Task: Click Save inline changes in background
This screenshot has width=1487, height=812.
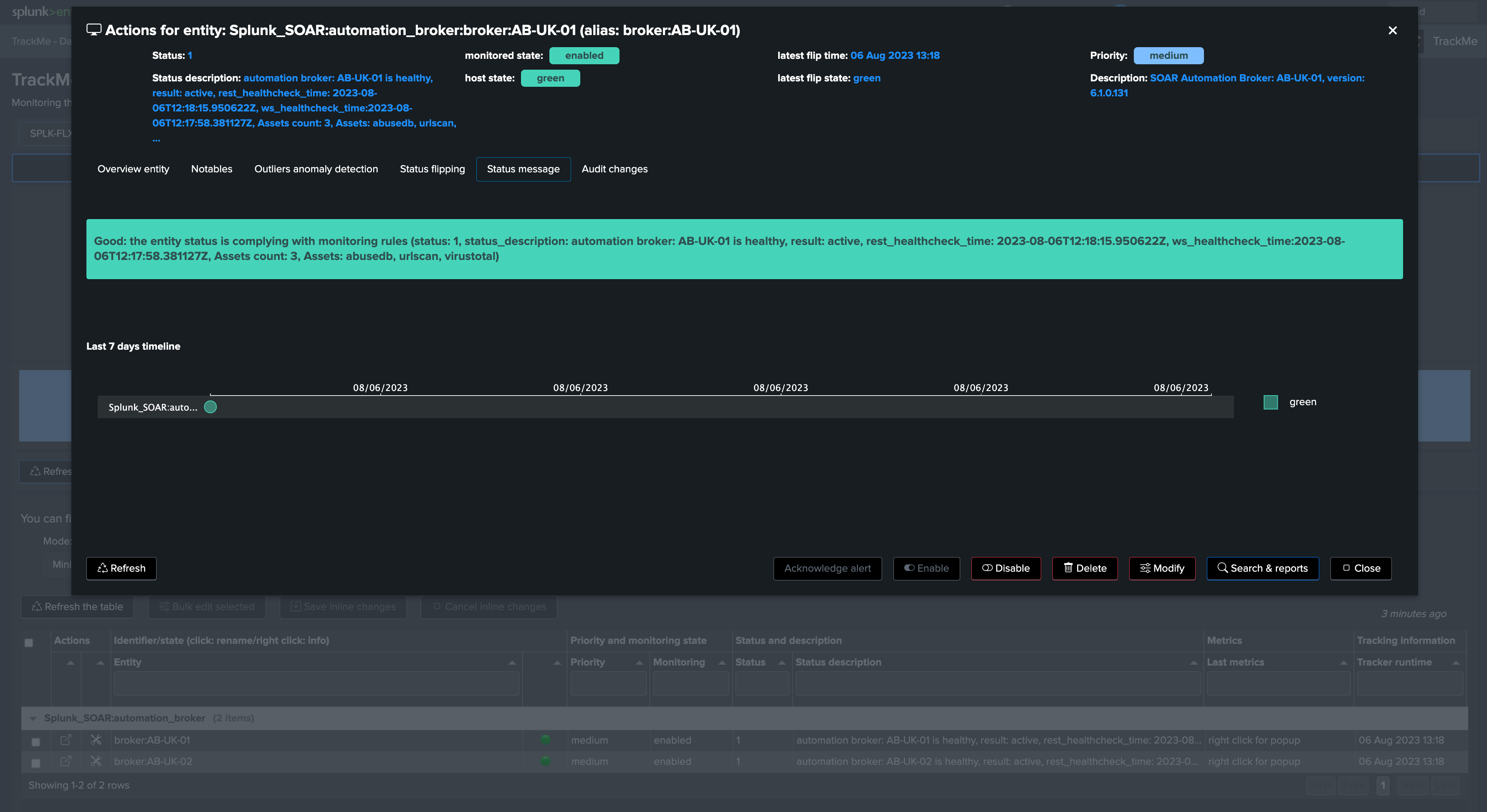Action: click(x=343, y=607)
